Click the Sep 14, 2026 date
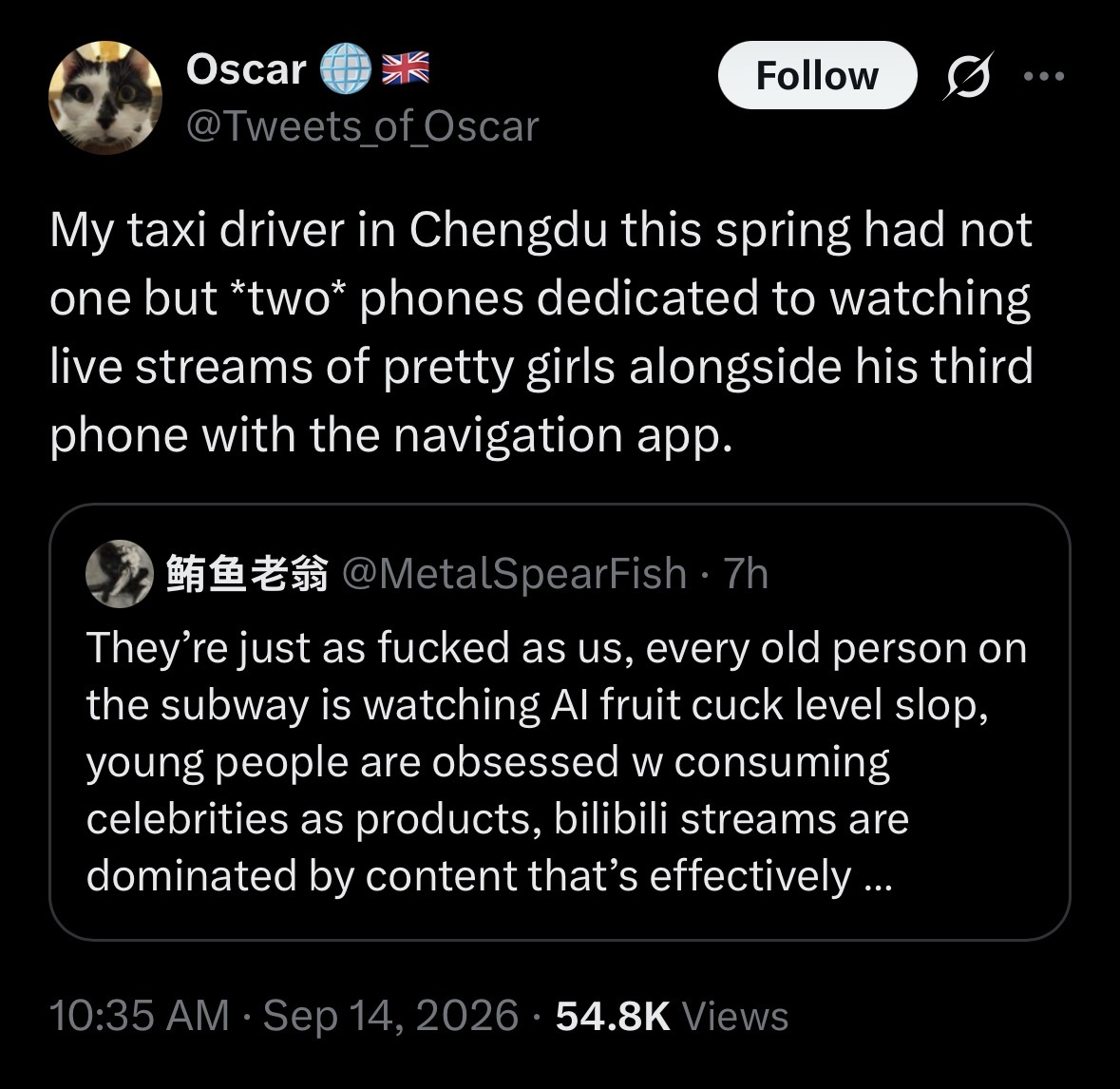The height and width of the screenshot is (1089, 1120). [390, 1016]
